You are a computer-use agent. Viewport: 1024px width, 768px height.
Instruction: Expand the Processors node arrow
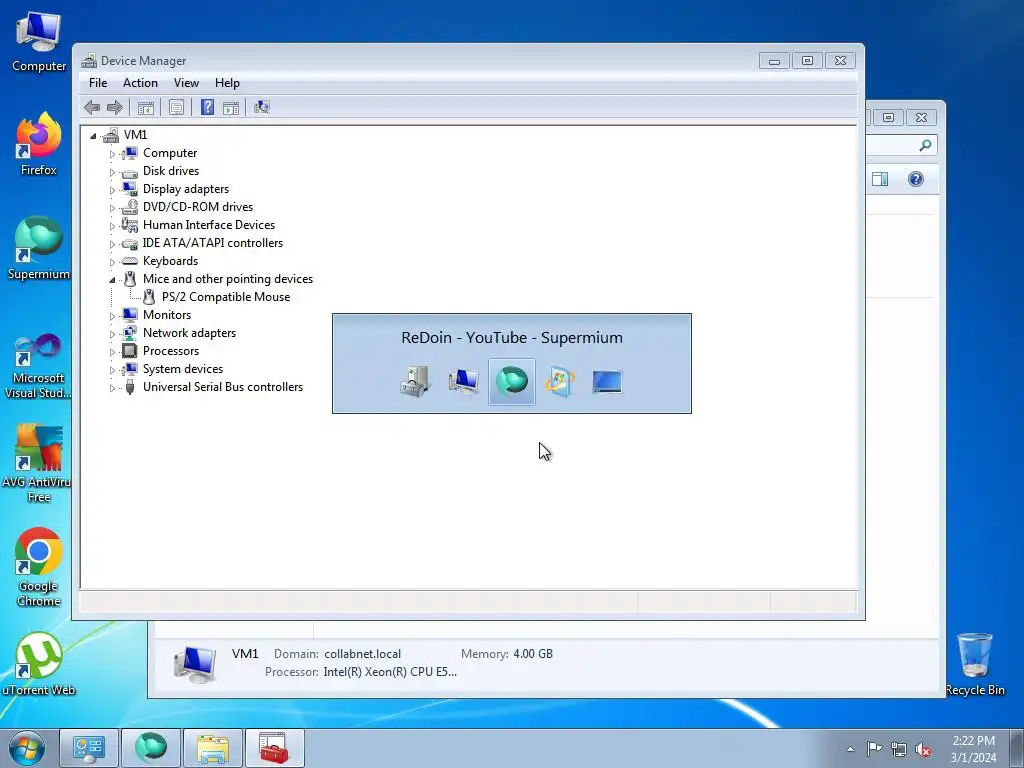112,352
